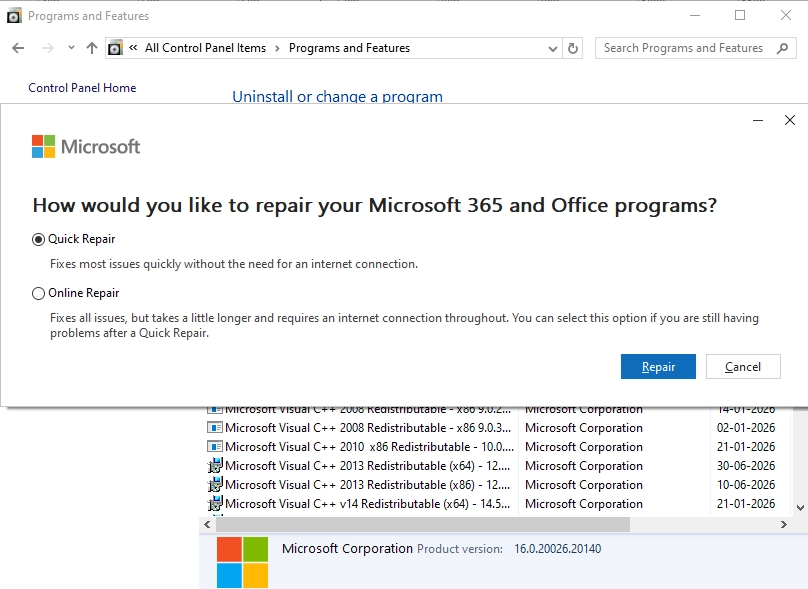Screen dimensions: 808x589
Task: Open Control Panel Home link
Action: tap(82, 88)
